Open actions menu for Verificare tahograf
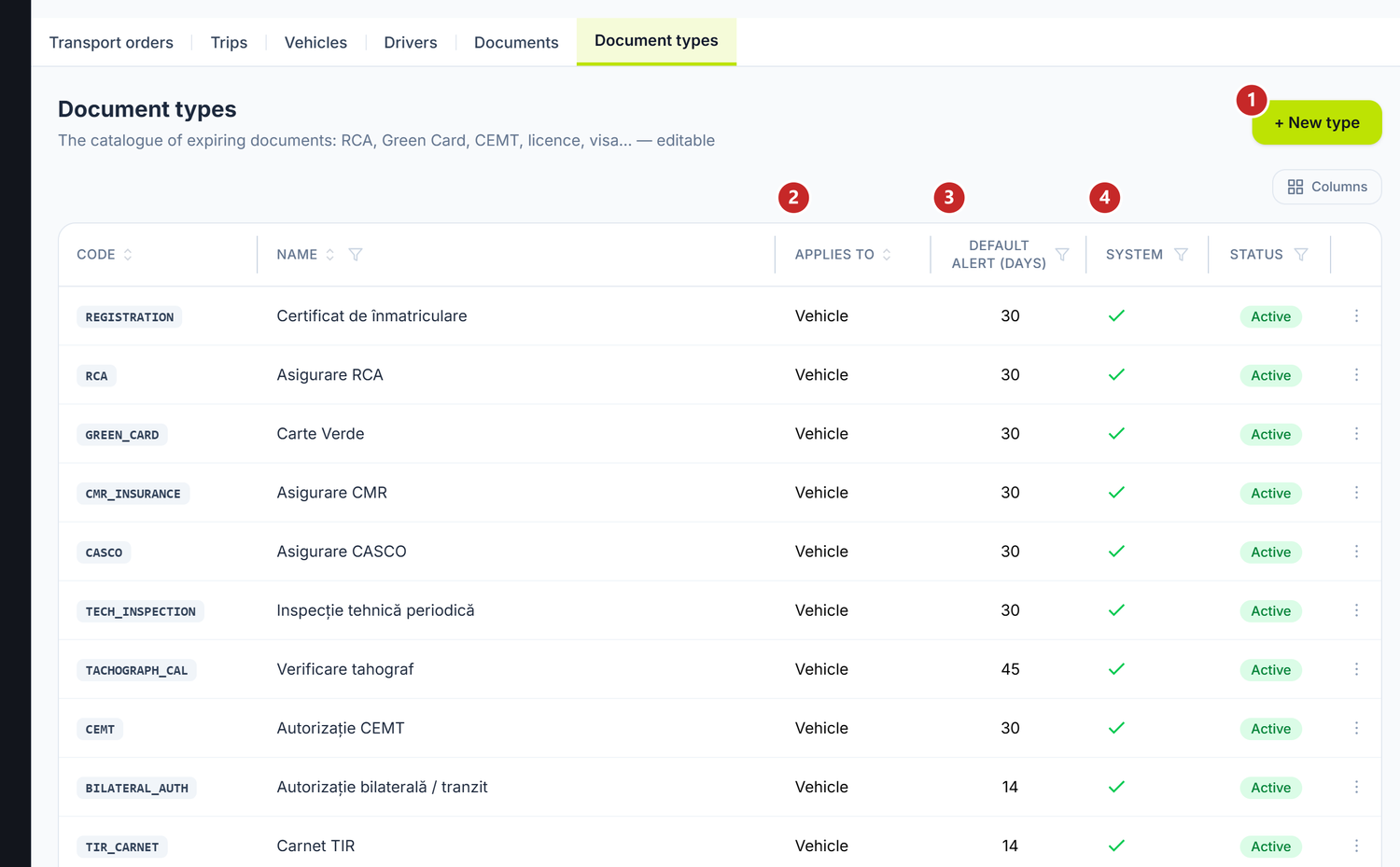This screenshot has height=867, width=1400. 1356,669
